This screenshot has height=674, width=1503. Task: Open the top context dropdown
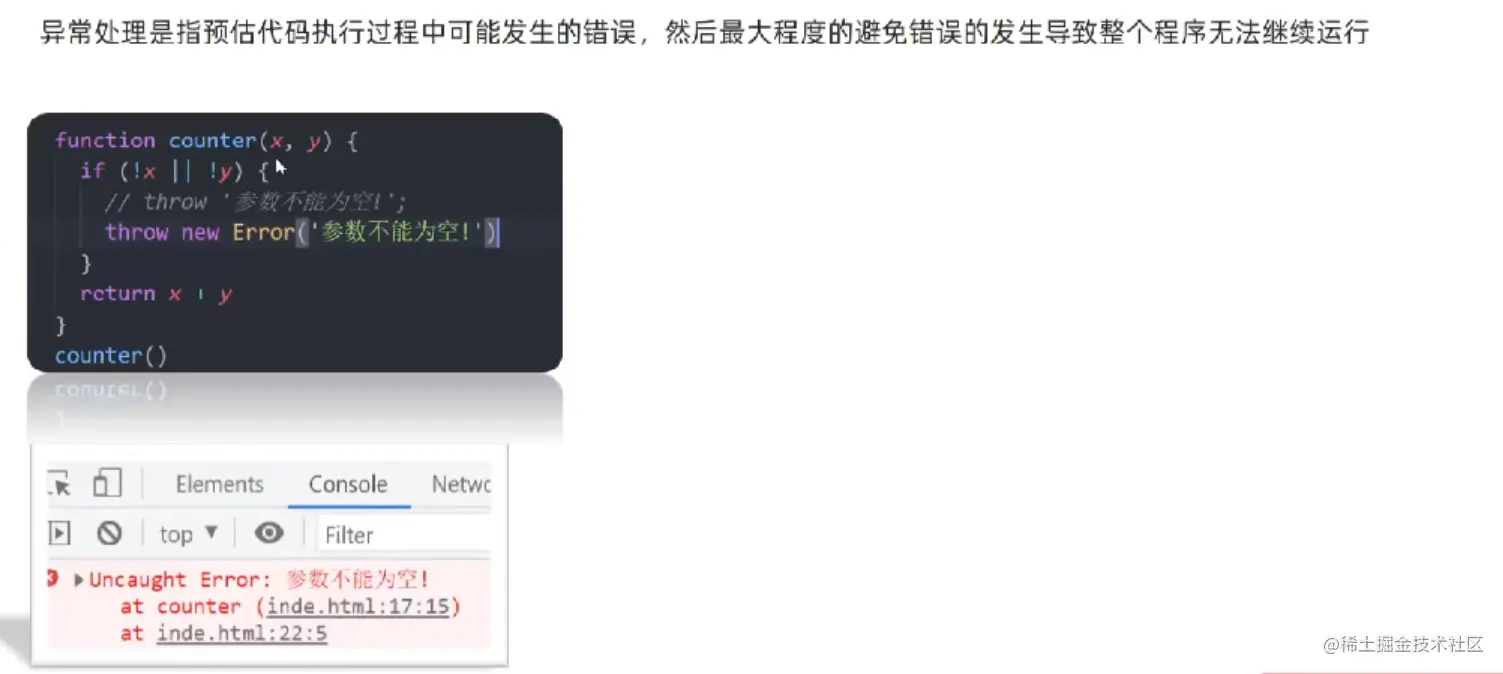[x=188, y=534]
